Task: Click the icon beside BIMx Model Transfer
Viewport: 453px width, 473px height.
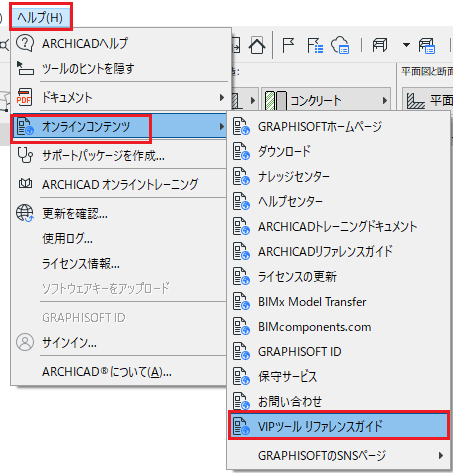Action: 241,302
